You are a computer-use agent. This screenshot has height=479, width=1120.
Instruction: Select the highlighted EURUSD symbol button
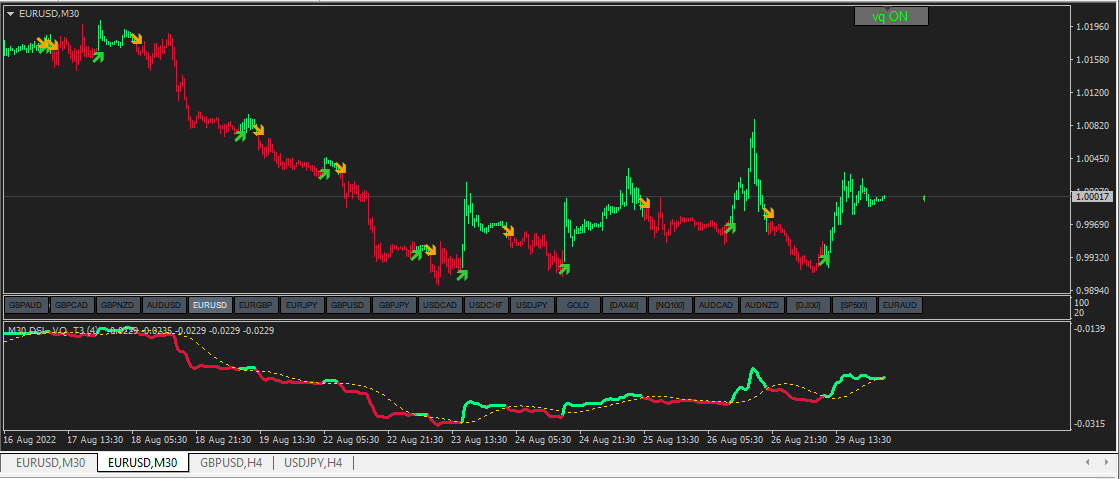(x=210, y=306)
